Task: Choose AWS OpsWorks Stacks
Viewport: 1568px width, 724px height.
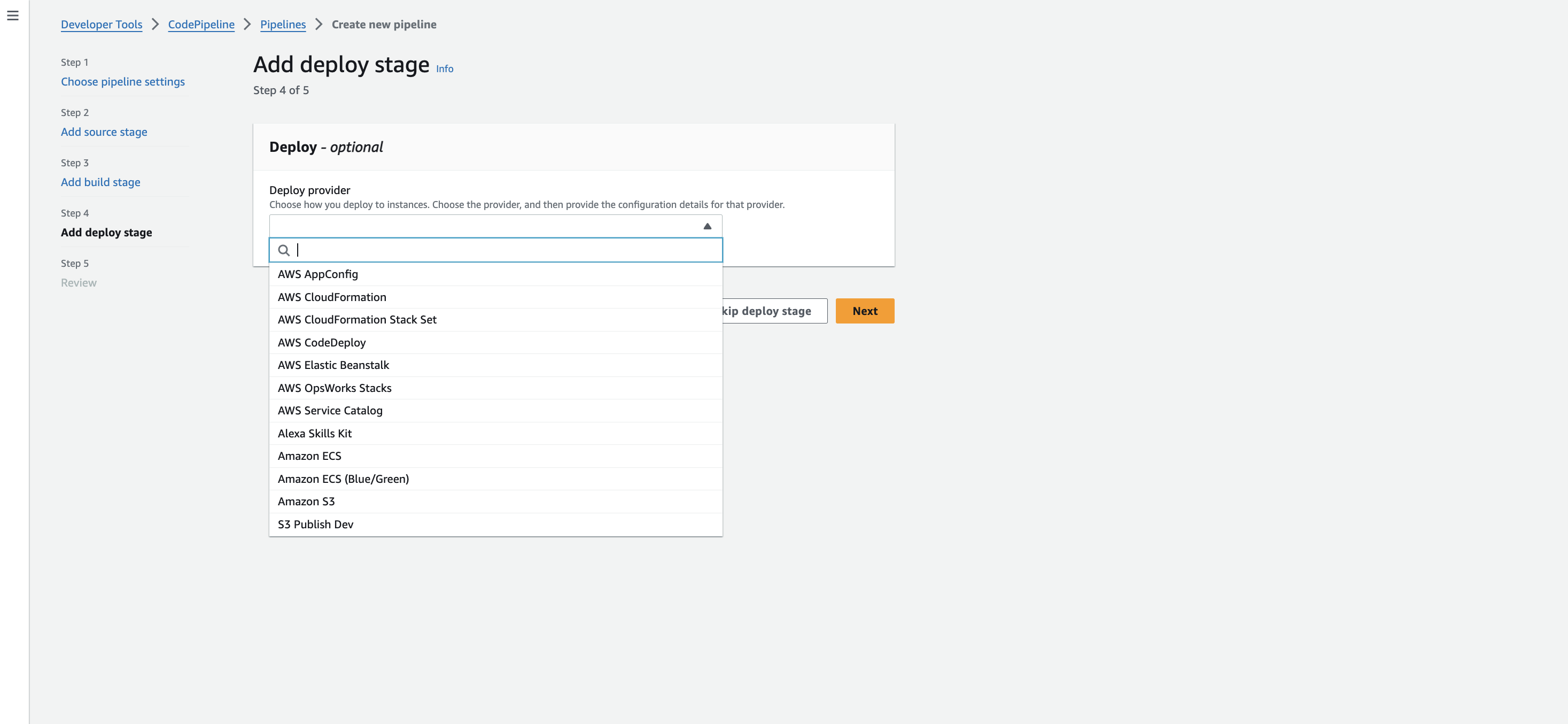Action: tap(334, 388)
